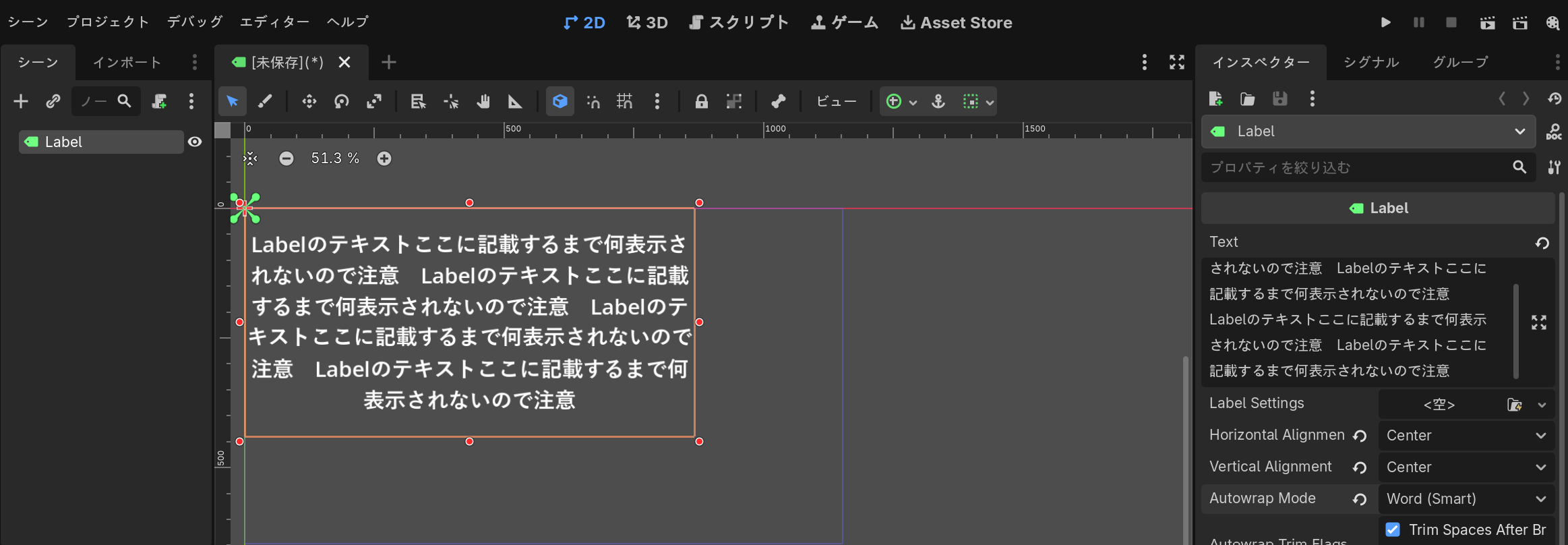This screenshot has height=545, width=1568.
Task: Switch to the 3D workspace
Action: (647, 22)
